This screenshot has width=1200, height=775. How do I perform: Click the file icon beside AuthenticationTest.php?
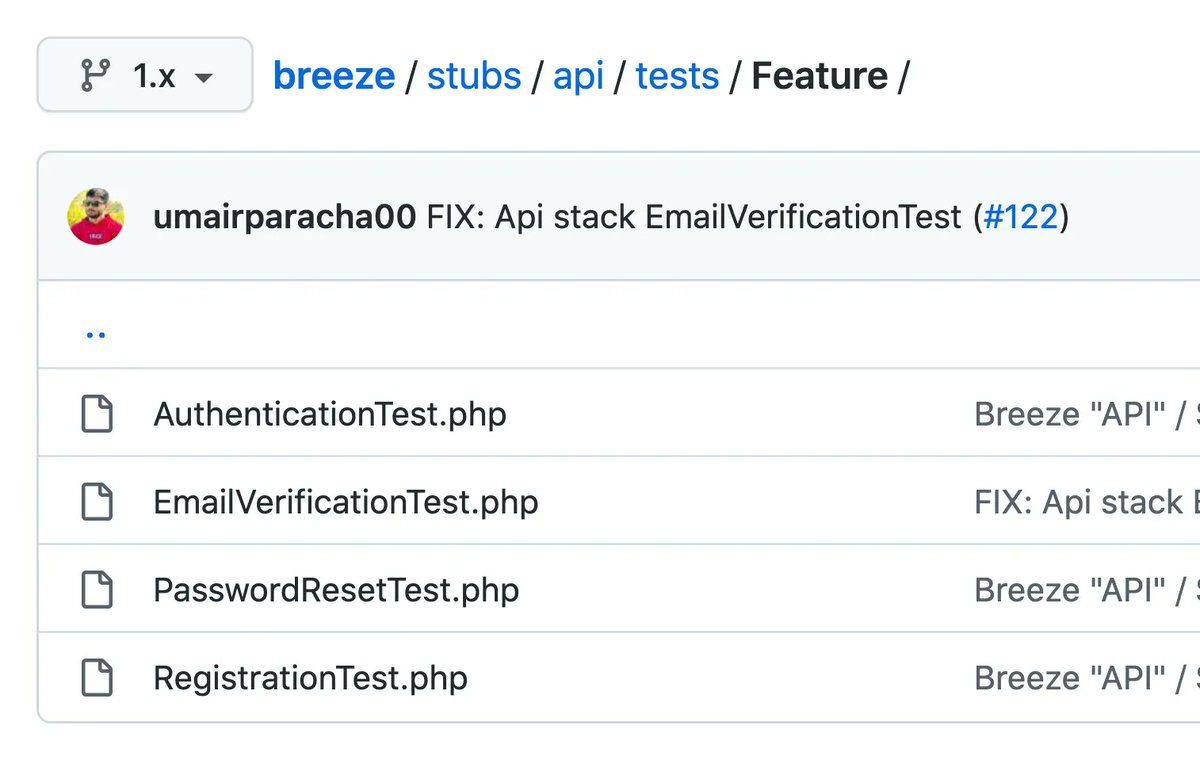[x=97, y=414]
